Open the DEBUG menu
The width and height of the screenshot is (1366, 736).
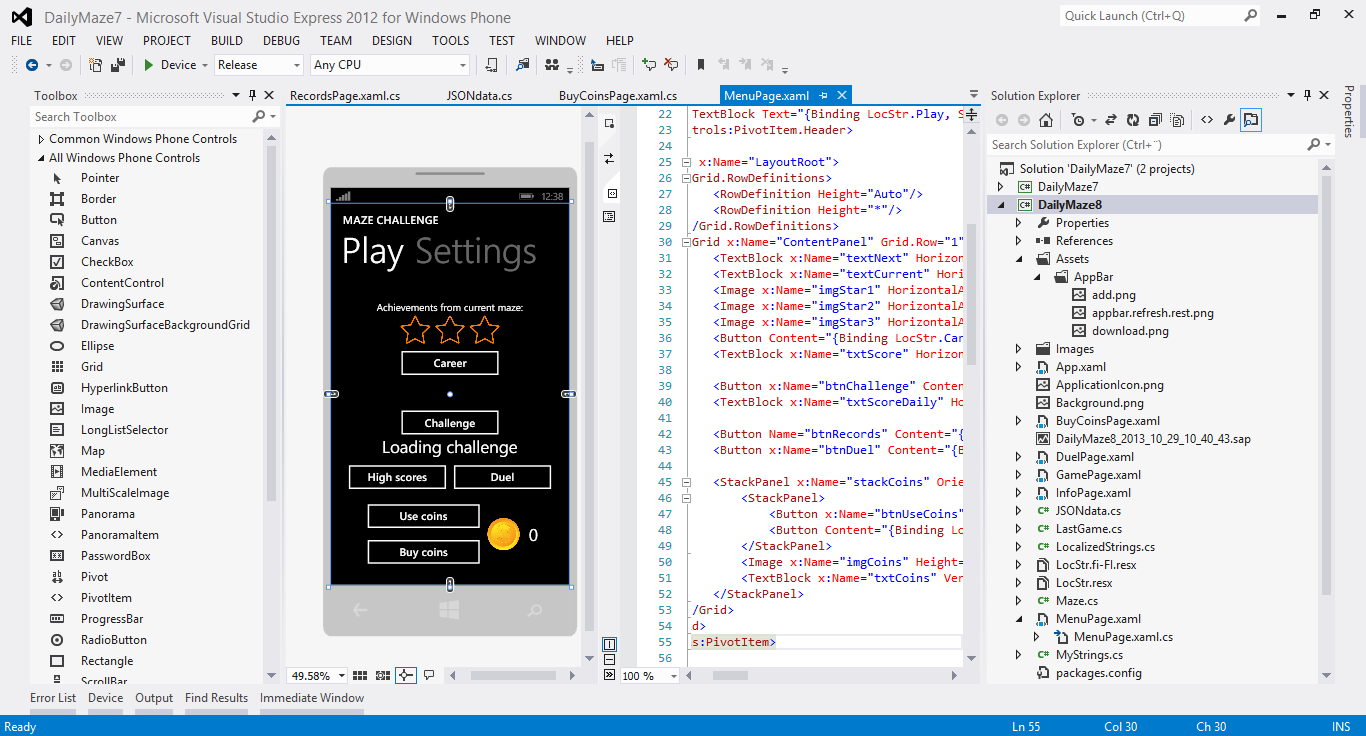click(x=281, y=41)
